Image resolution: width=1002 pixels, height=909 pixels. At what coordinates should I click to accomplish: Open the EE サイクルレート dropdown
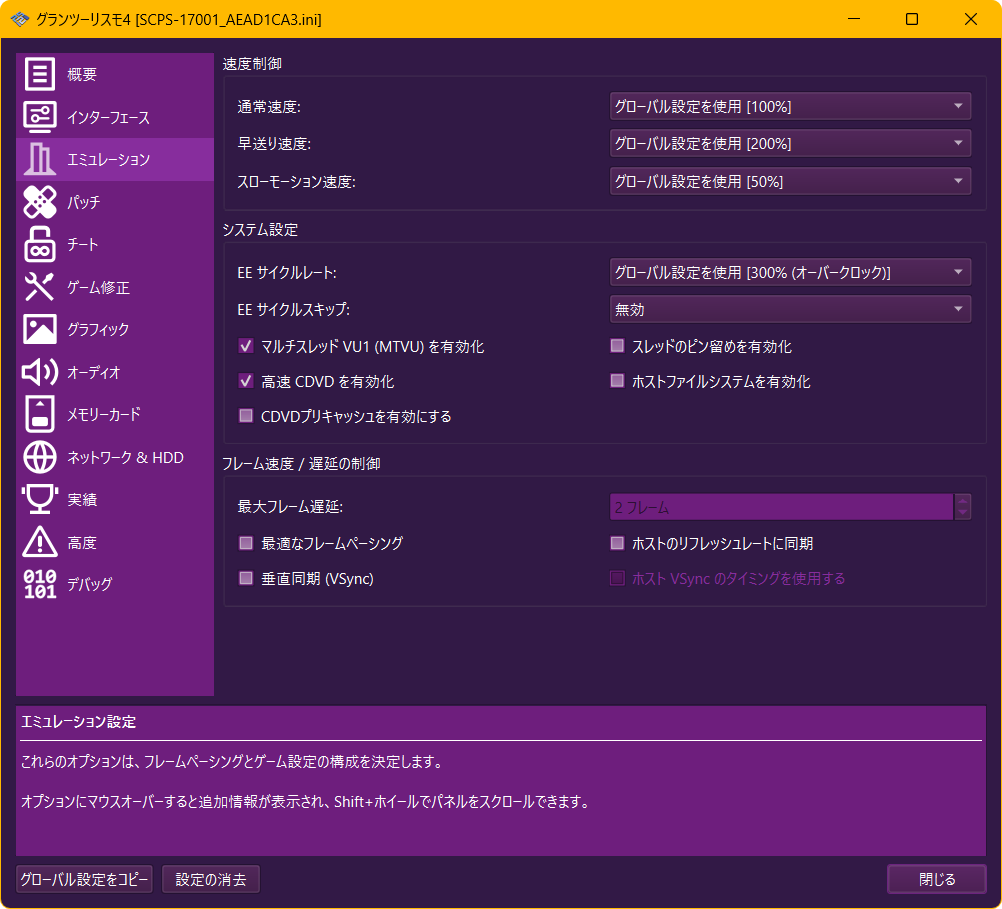(x=790, y=272)
